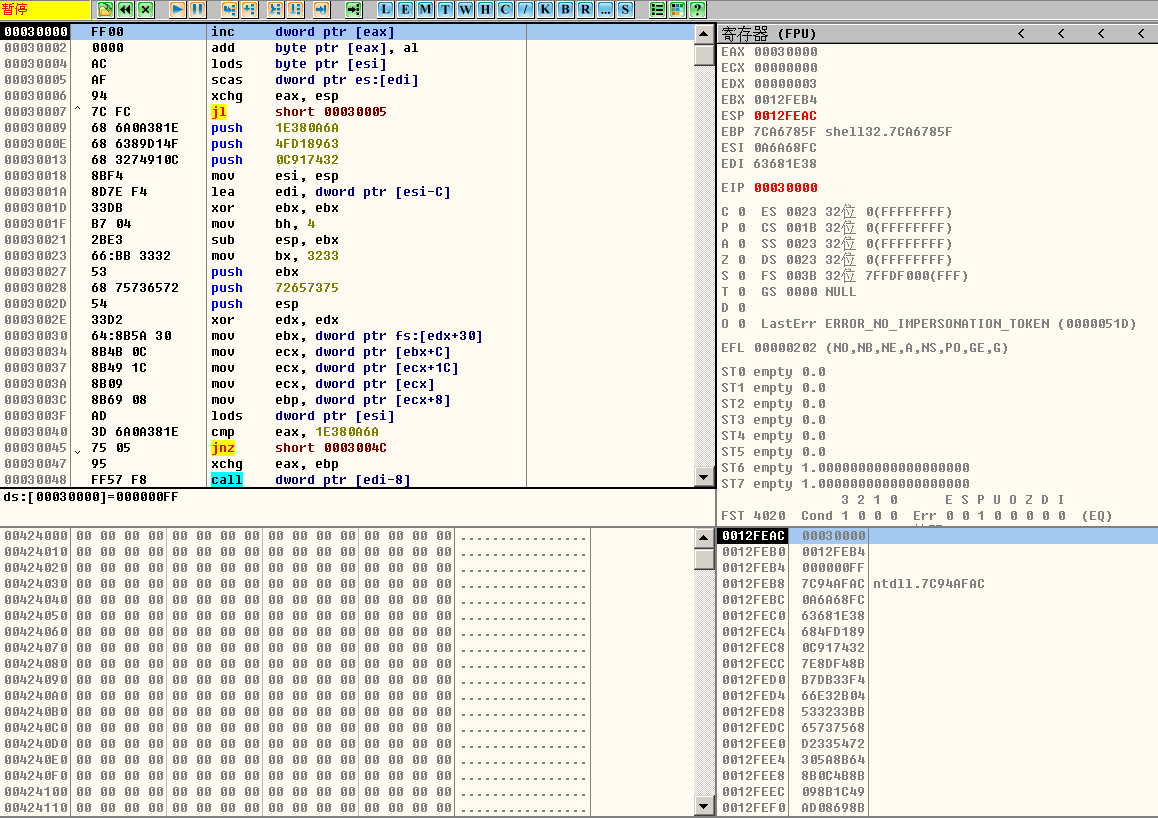This screenshot has height=818, width=1158.
Task: Open help using the ? toolbar button
Action: pyautogui.click(x=699, y=9)
